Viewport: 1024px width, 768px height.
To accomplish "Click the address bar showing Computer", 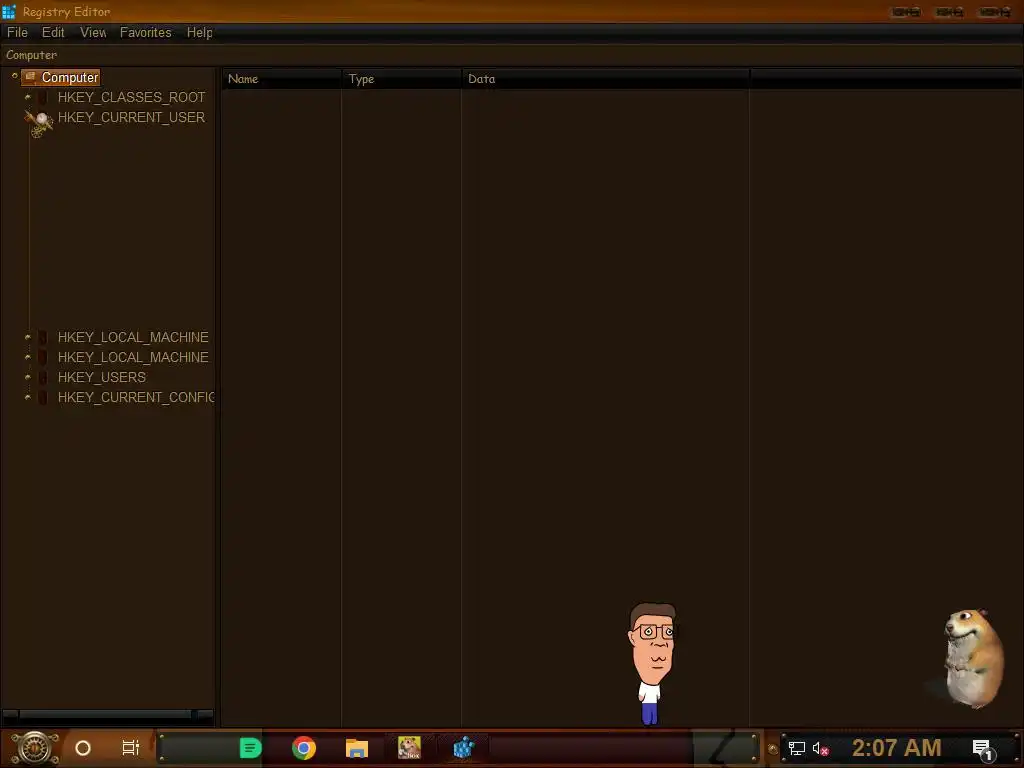I will (512, 56).
